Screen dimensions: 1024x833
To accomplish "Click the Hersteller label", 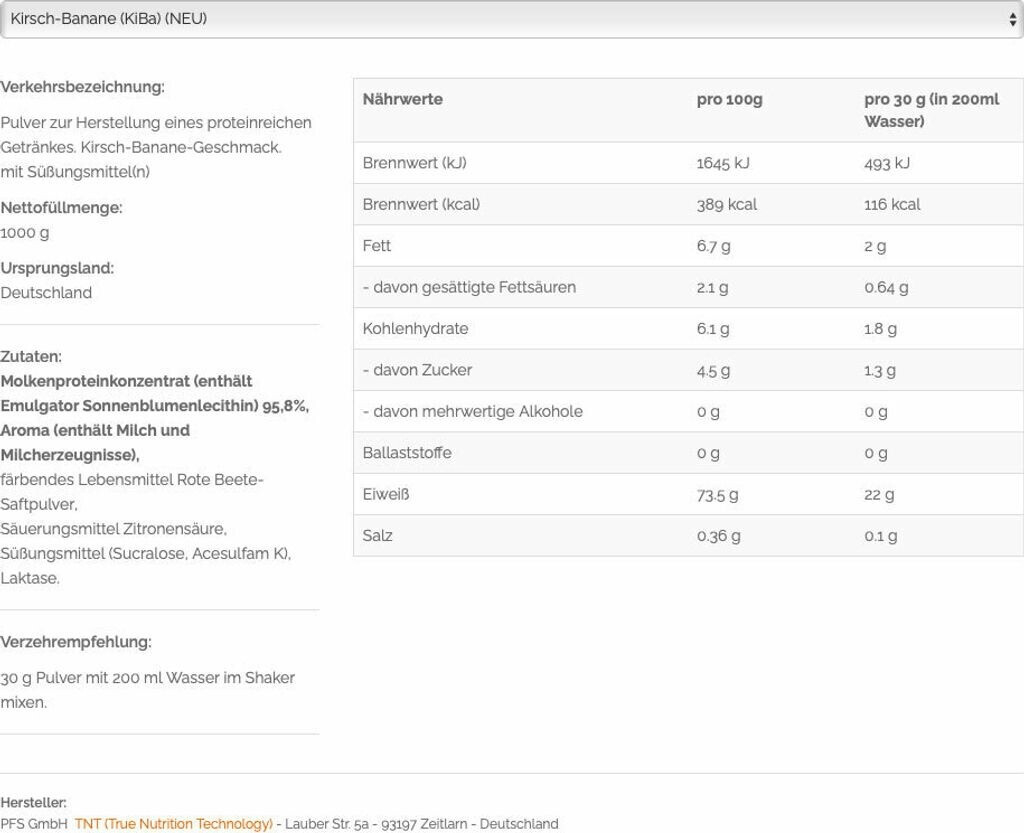I will (x=34, y=802).
